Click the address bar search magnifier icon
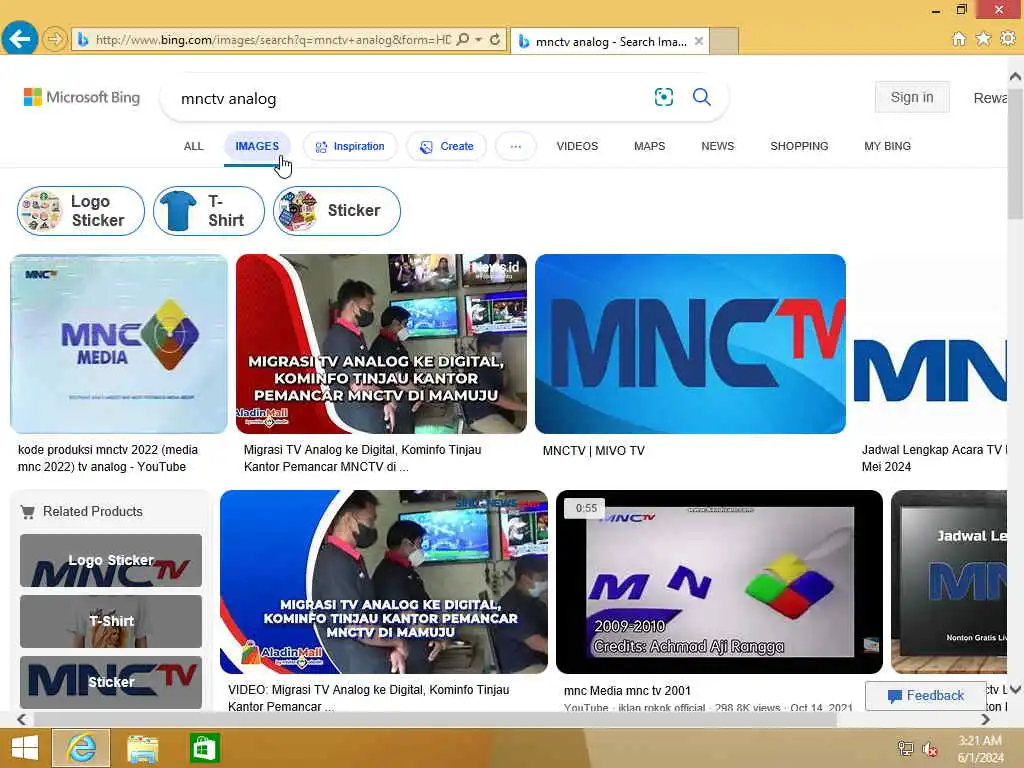Viewport: 1024px width, 768px height. [463, 40]
